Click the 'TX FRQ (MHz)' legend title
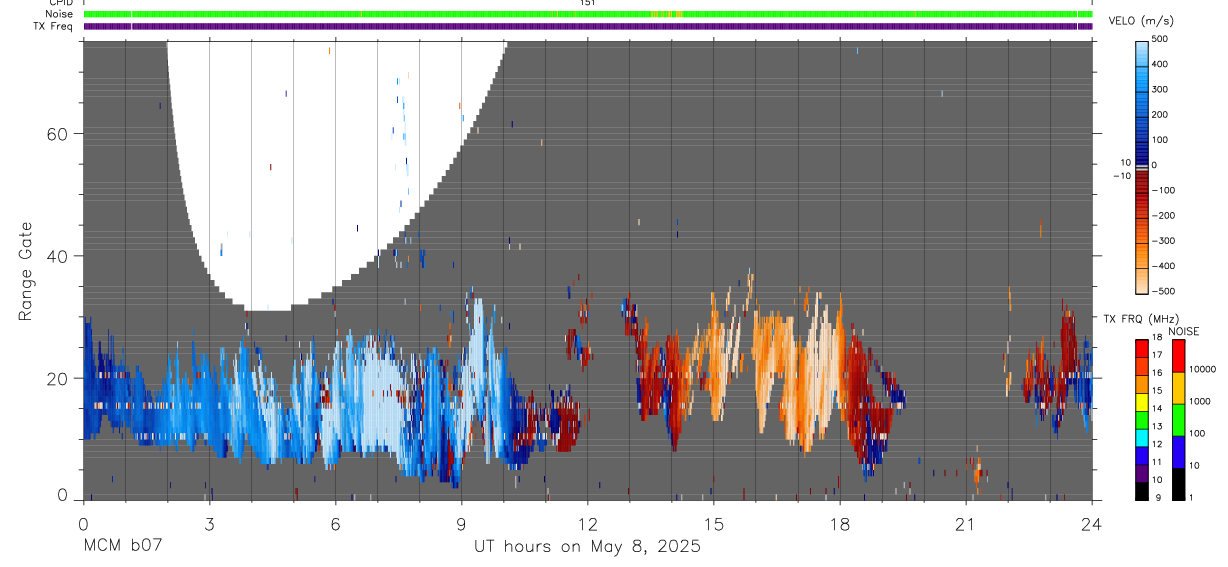 1140,318
